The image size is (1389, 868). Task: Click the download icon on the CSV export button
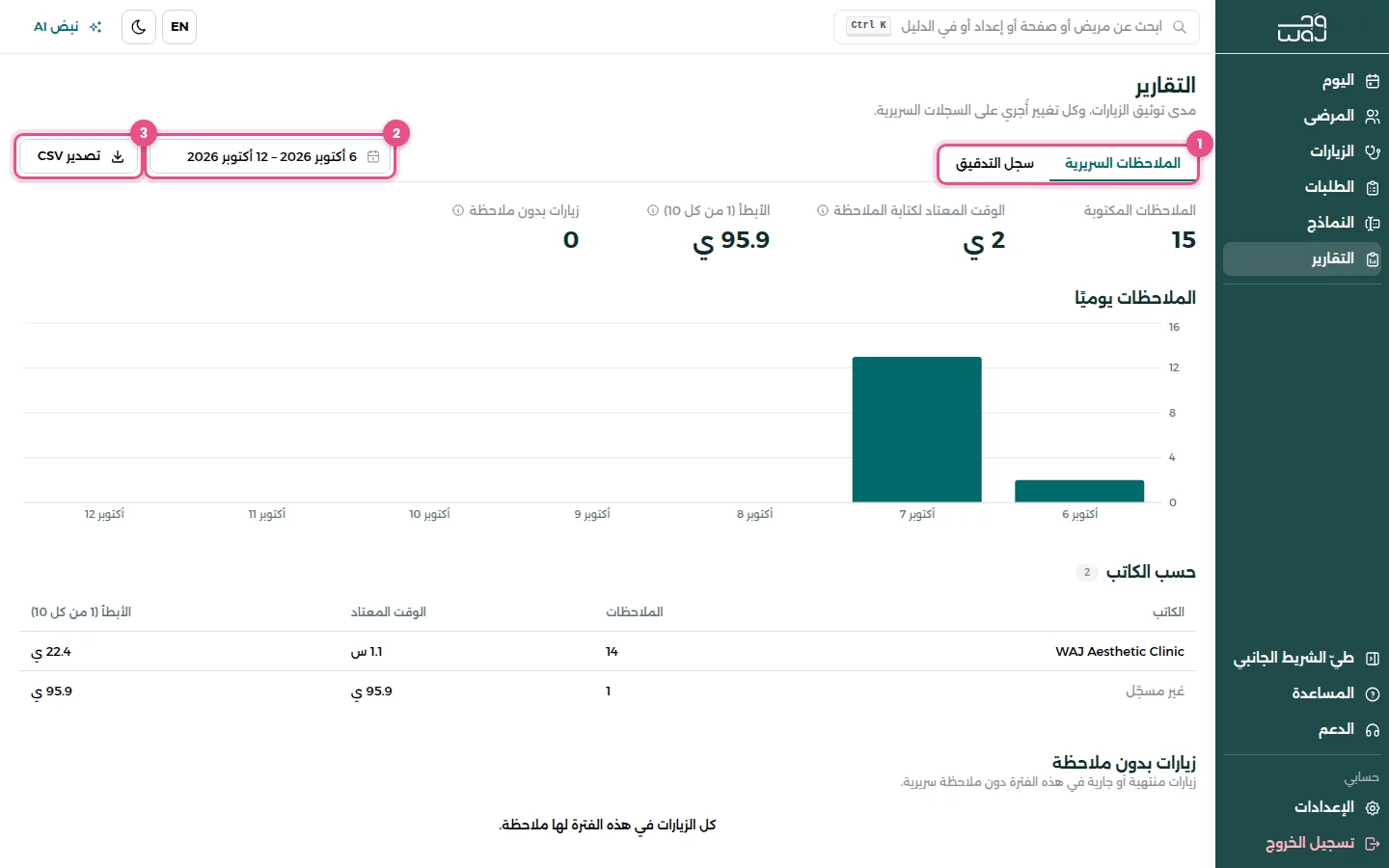(x=118, y=156)
